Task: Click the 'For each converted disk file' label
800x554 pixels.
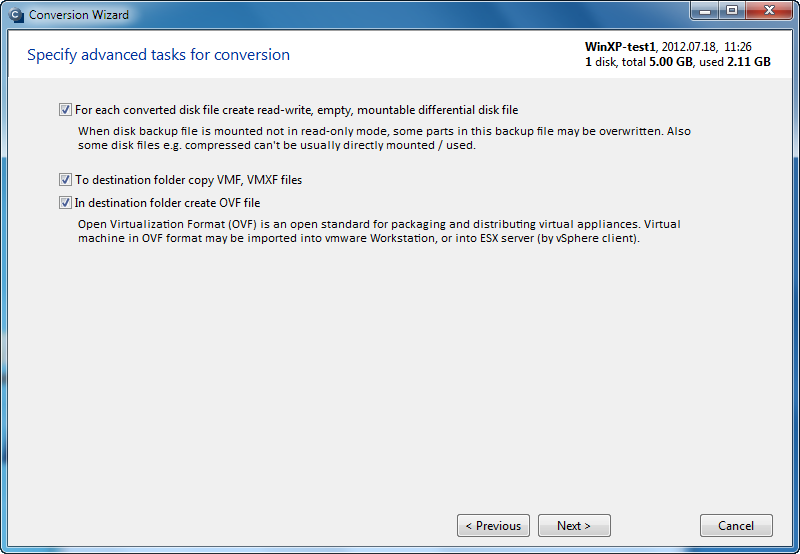Action: coord(296,110)
